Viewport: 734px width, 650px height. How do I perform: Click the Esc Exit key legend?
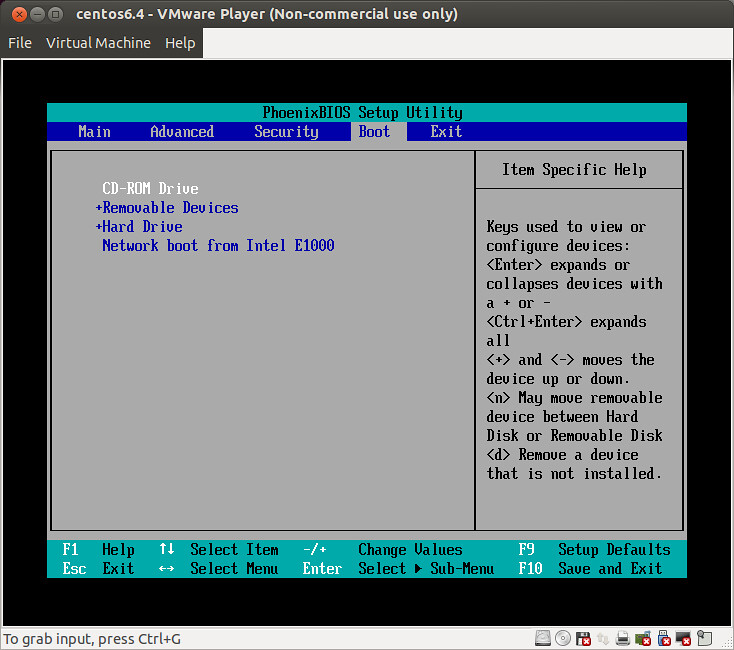(x=98, y=569)
